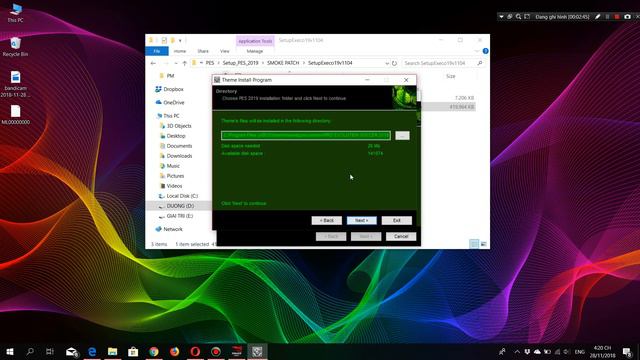Click Next in the Theme Install Program
Image resolution: width=640 pixels, height=360 pixels.
(x=362, y=220)
